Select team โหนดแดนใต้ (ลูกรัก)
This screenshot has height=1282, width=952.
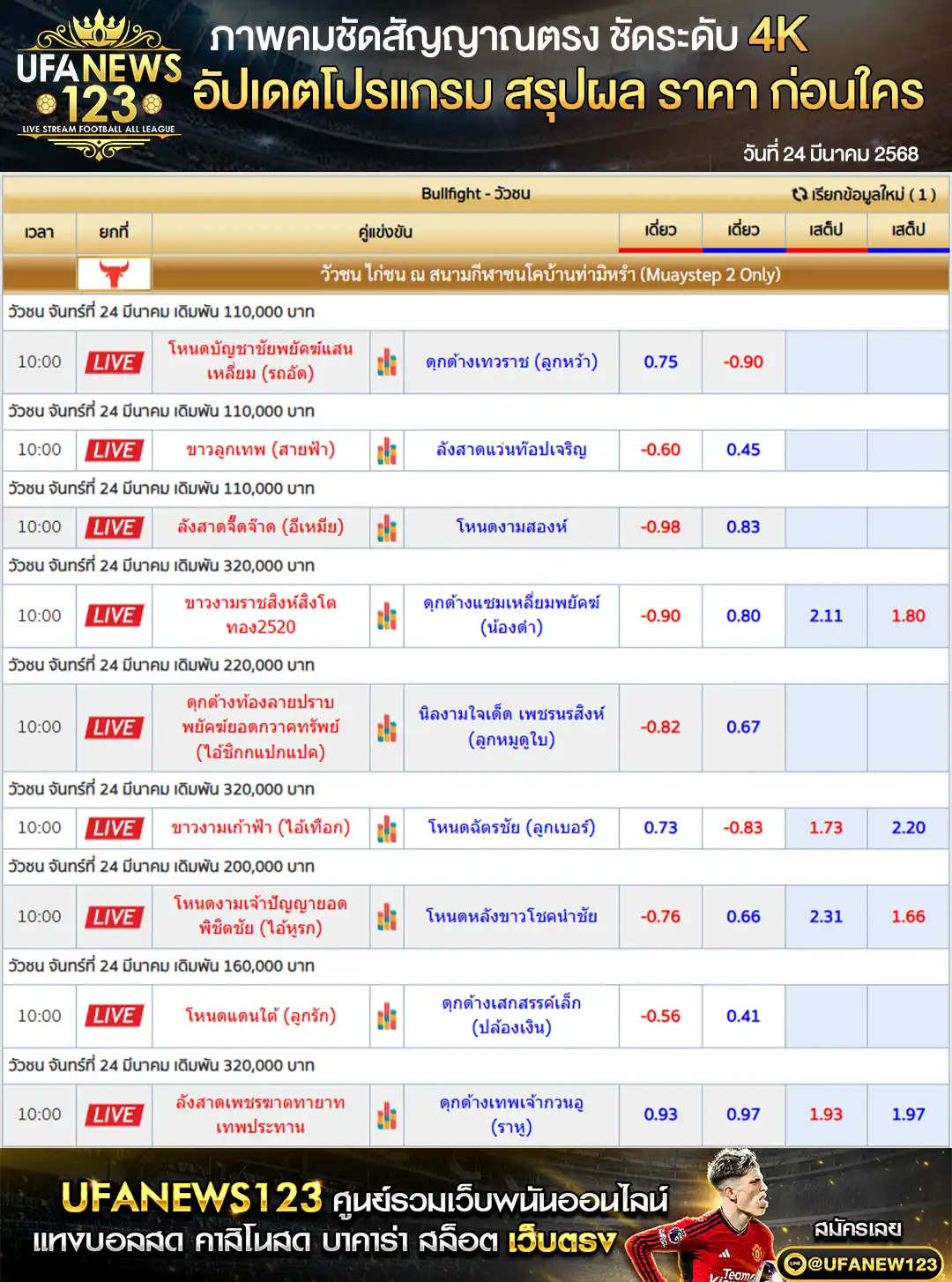pos(261,1016)
